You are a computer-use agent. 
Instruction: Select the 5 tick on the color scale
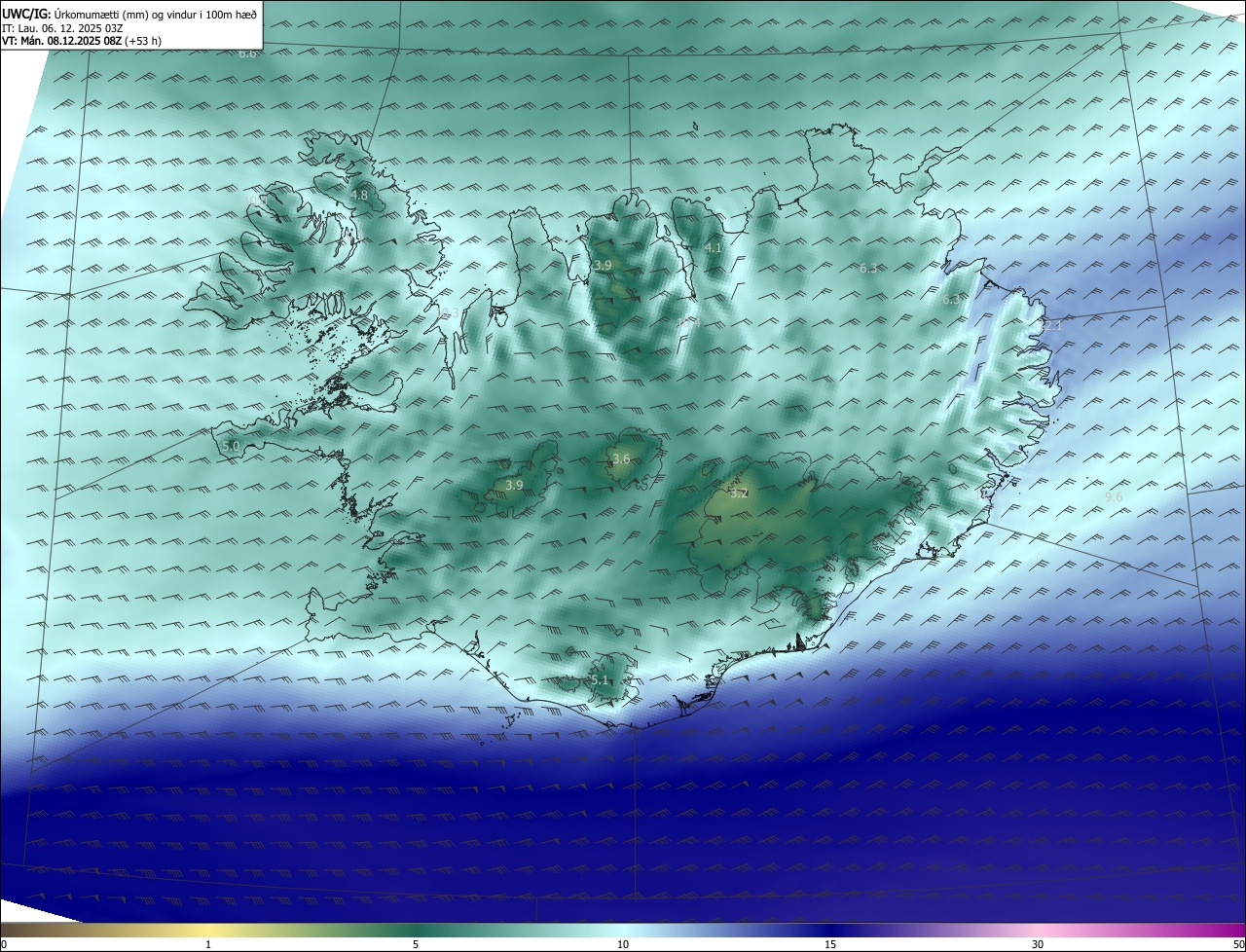(416, 944)
